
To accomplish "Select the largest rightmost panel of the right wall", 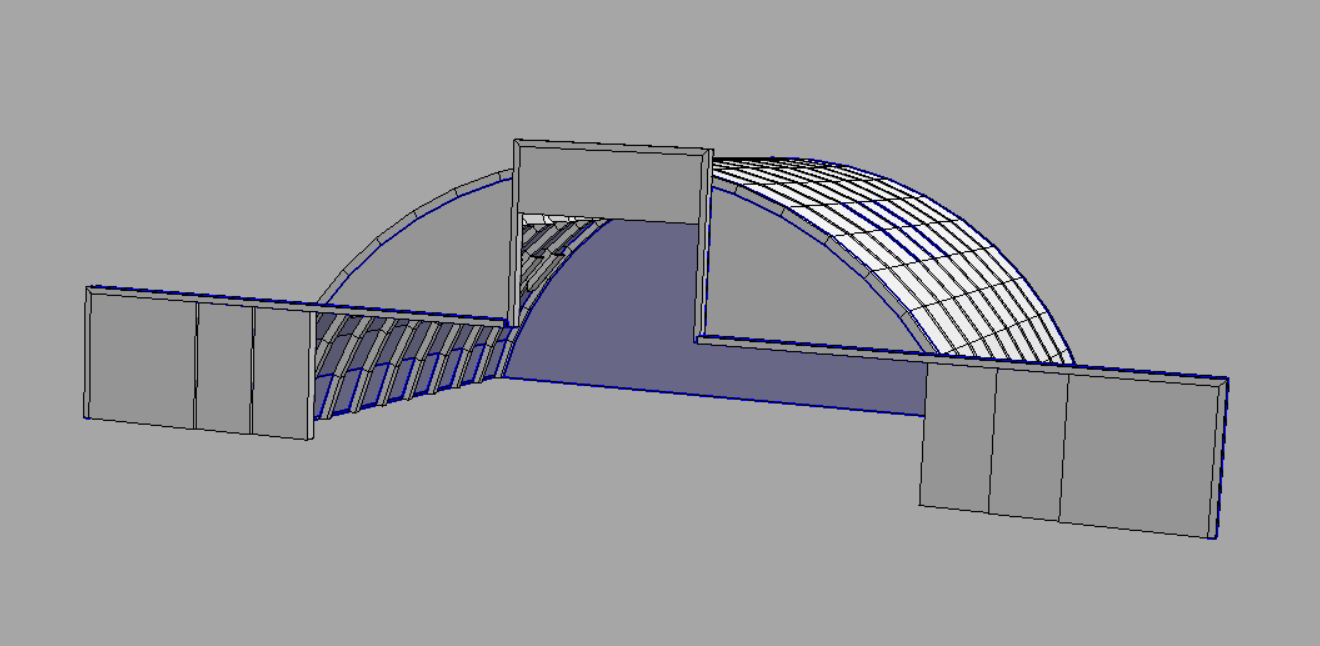I will click(x=1140, y=452).
